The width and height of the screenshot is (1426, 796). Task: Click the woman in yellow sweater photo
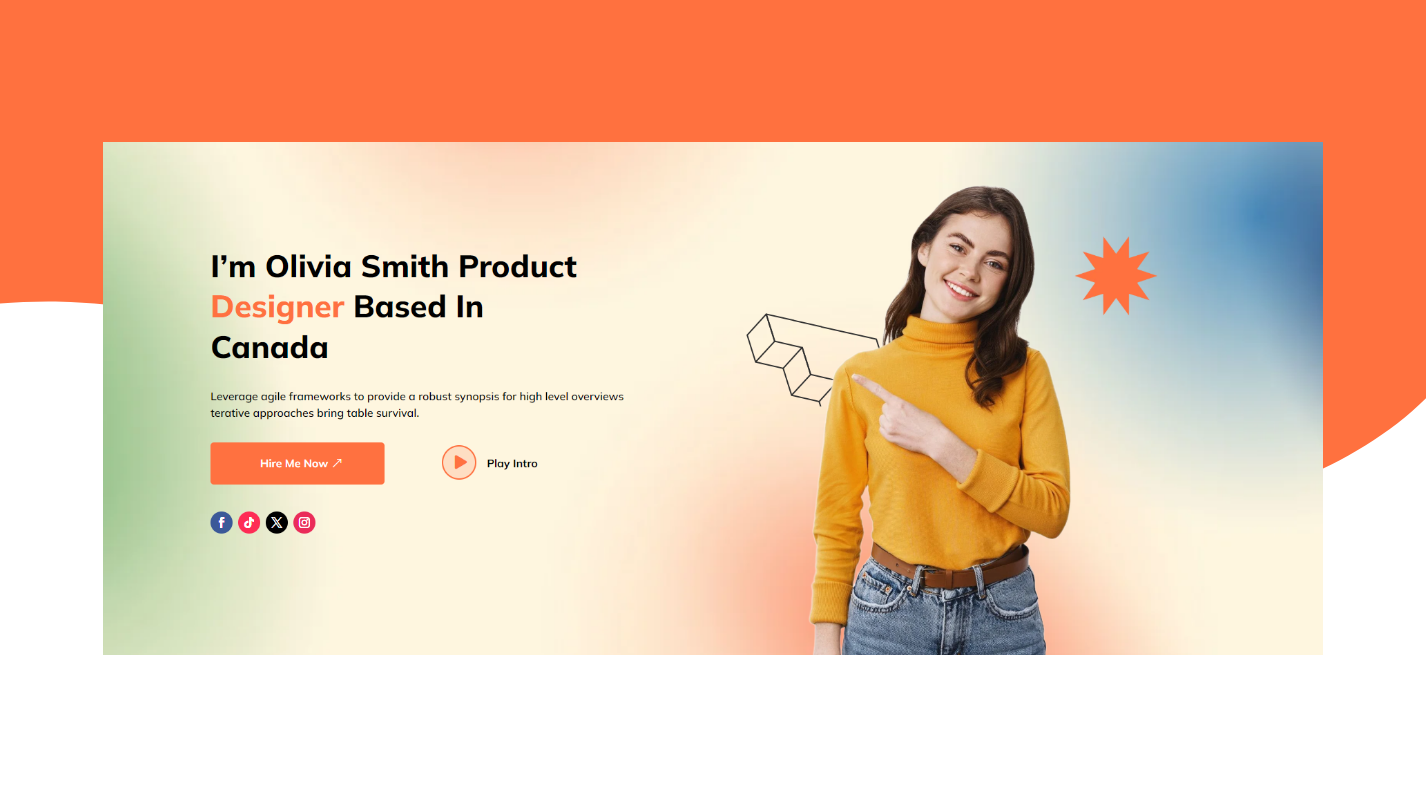(940, 420)
